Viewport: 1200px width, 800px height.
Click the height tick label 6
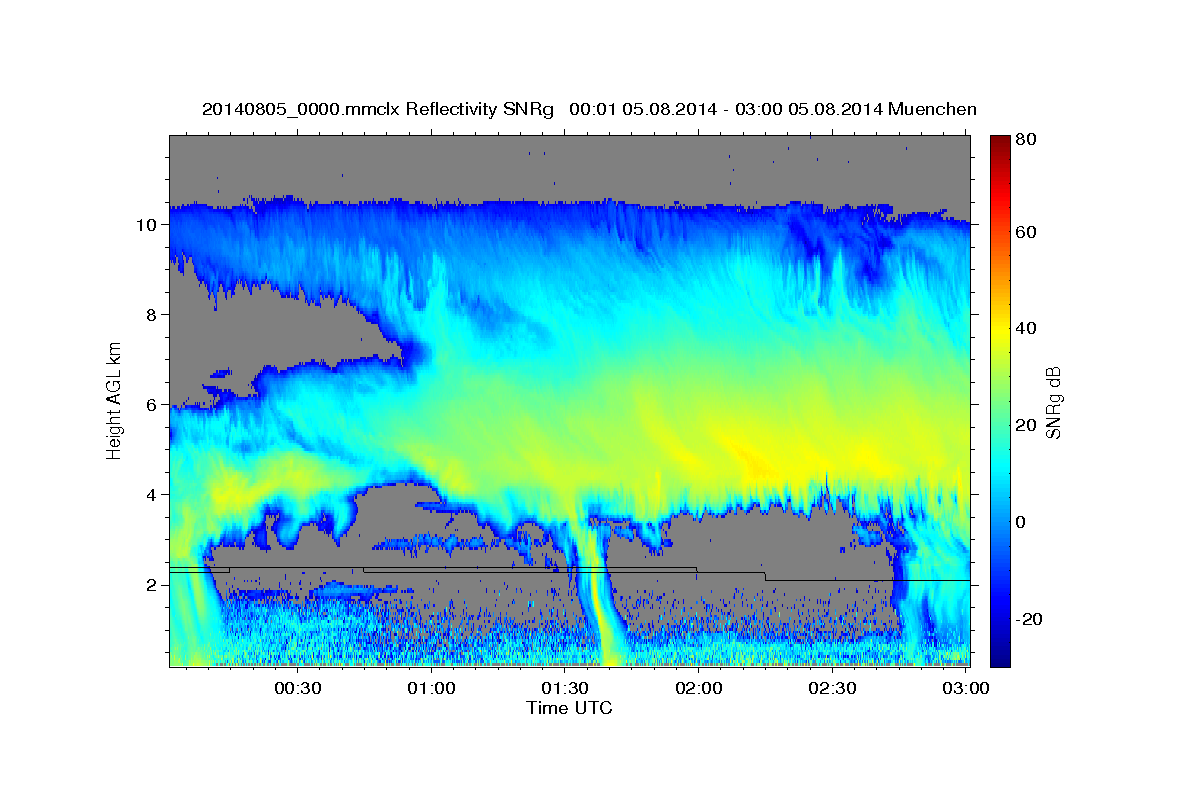[x=151, y=405]
